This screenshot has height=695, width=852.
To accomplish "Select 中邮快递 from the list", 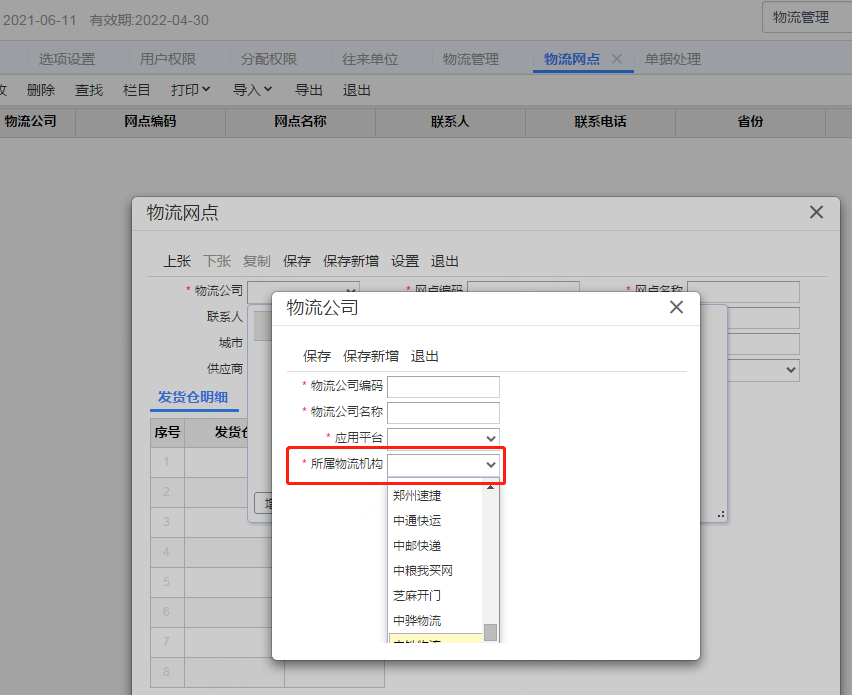I will tap(417, 546).
